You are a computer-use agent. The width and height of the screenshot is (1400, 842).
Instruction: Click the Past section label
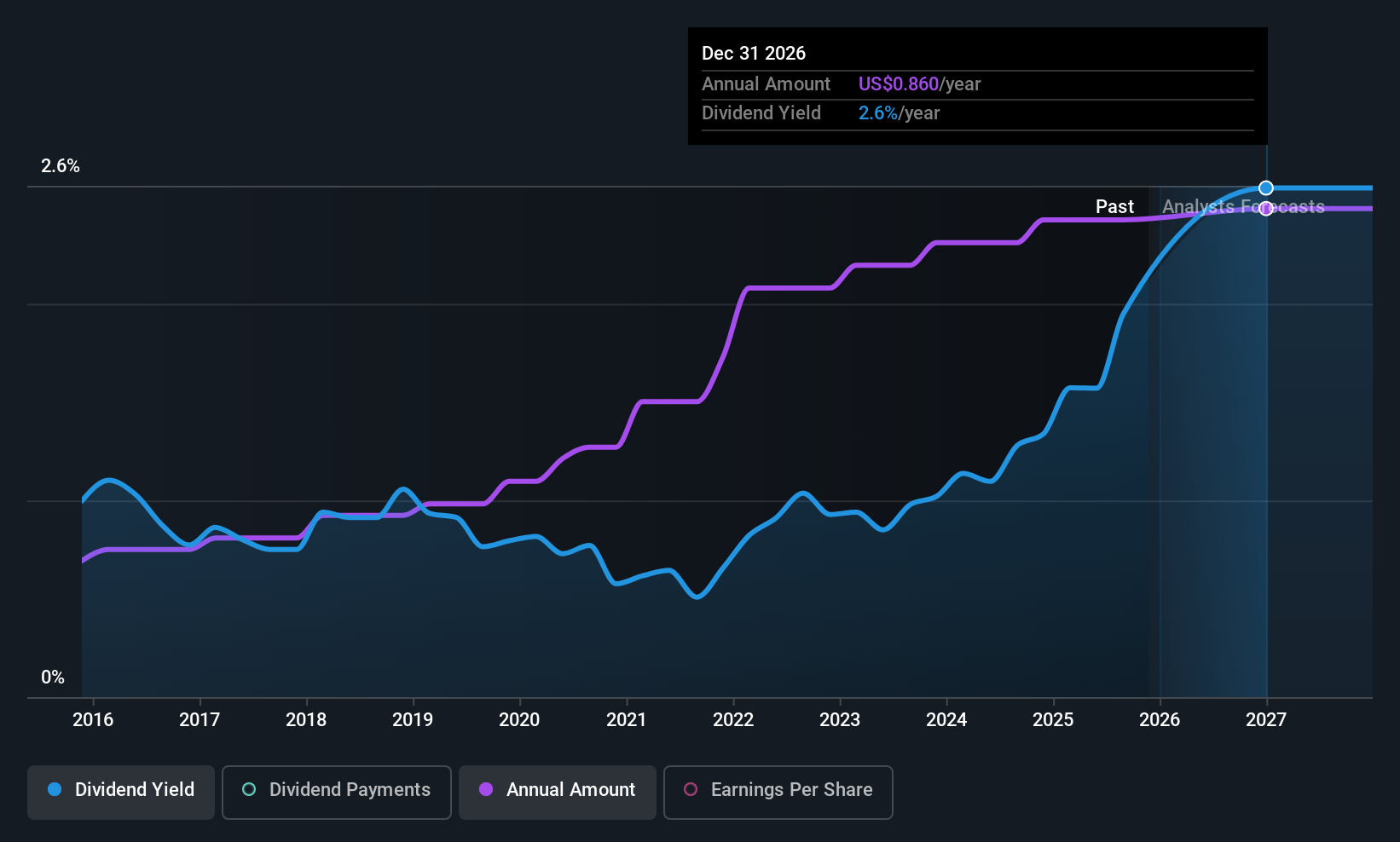[1114, 207]
